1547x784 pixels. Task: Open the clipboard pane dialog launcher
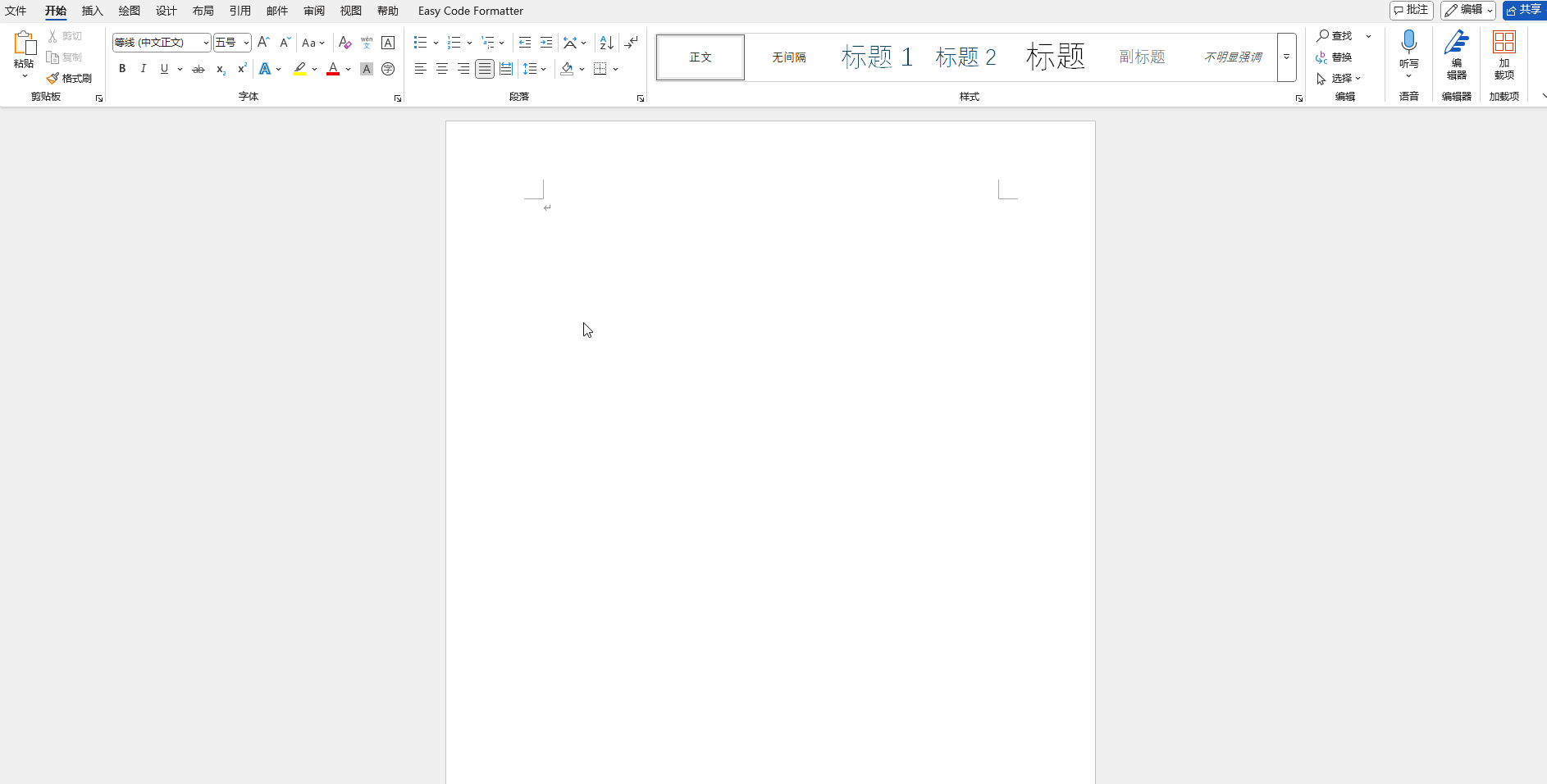pos(99,98)
